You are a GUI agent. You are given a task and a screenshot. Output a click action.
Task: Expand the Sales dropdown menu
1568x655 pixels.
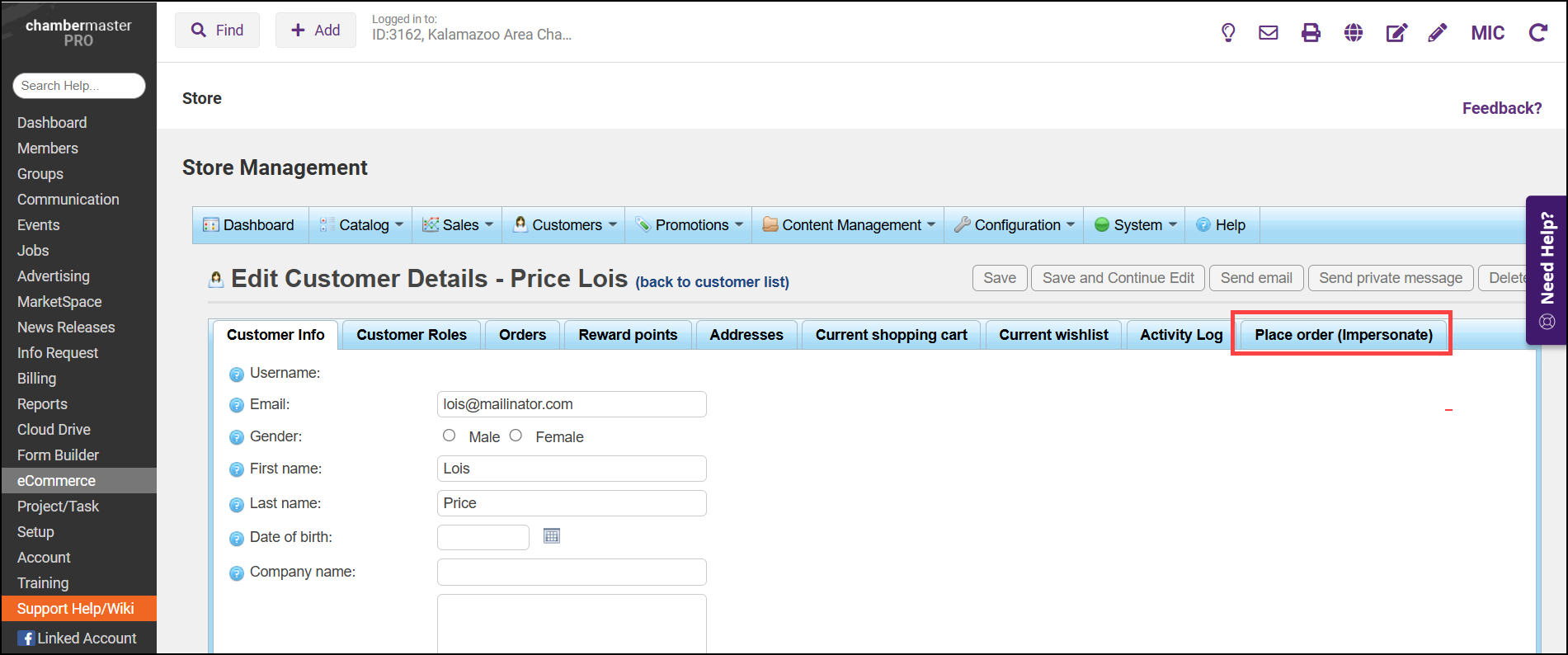click(459, 225)
